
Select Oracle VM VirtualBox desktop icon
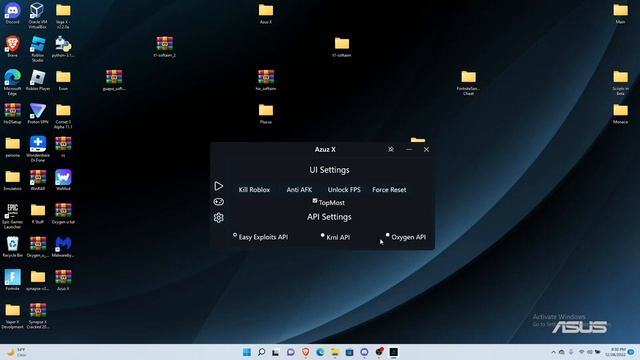tap(37, 16)
